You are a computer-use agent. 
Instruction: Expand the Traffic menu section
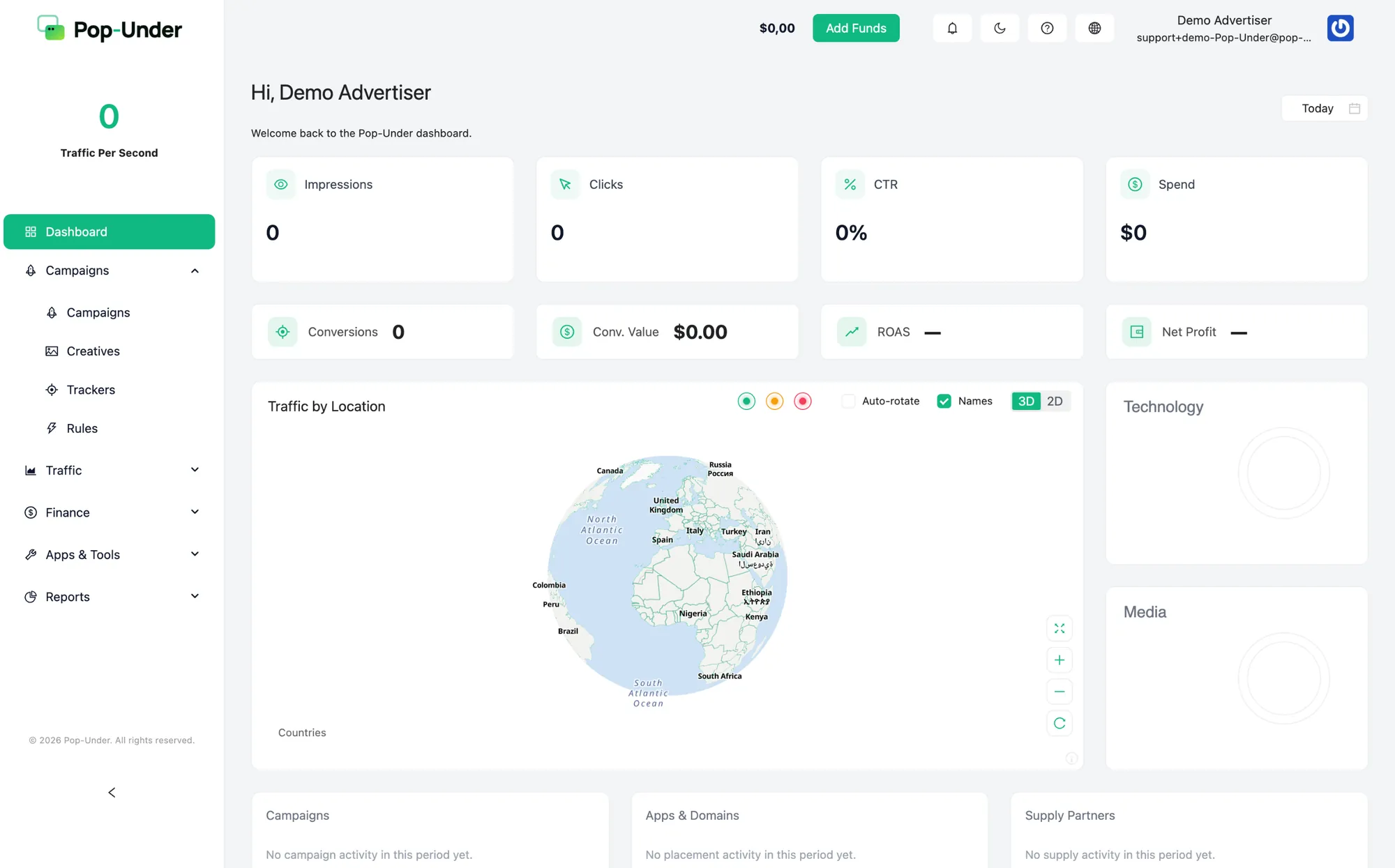[110, 470]
